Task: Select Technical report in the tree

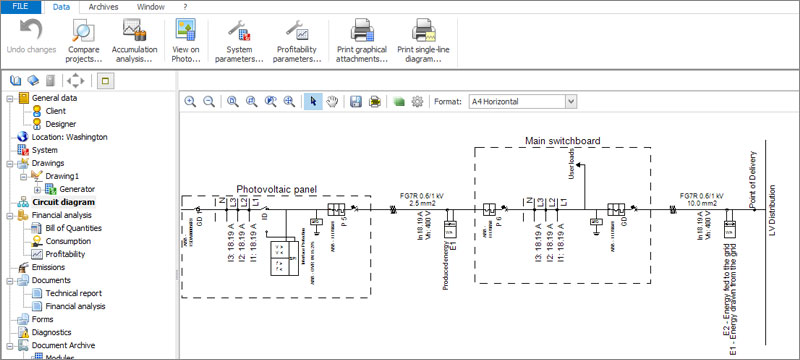Action: (x=73, y=293)
